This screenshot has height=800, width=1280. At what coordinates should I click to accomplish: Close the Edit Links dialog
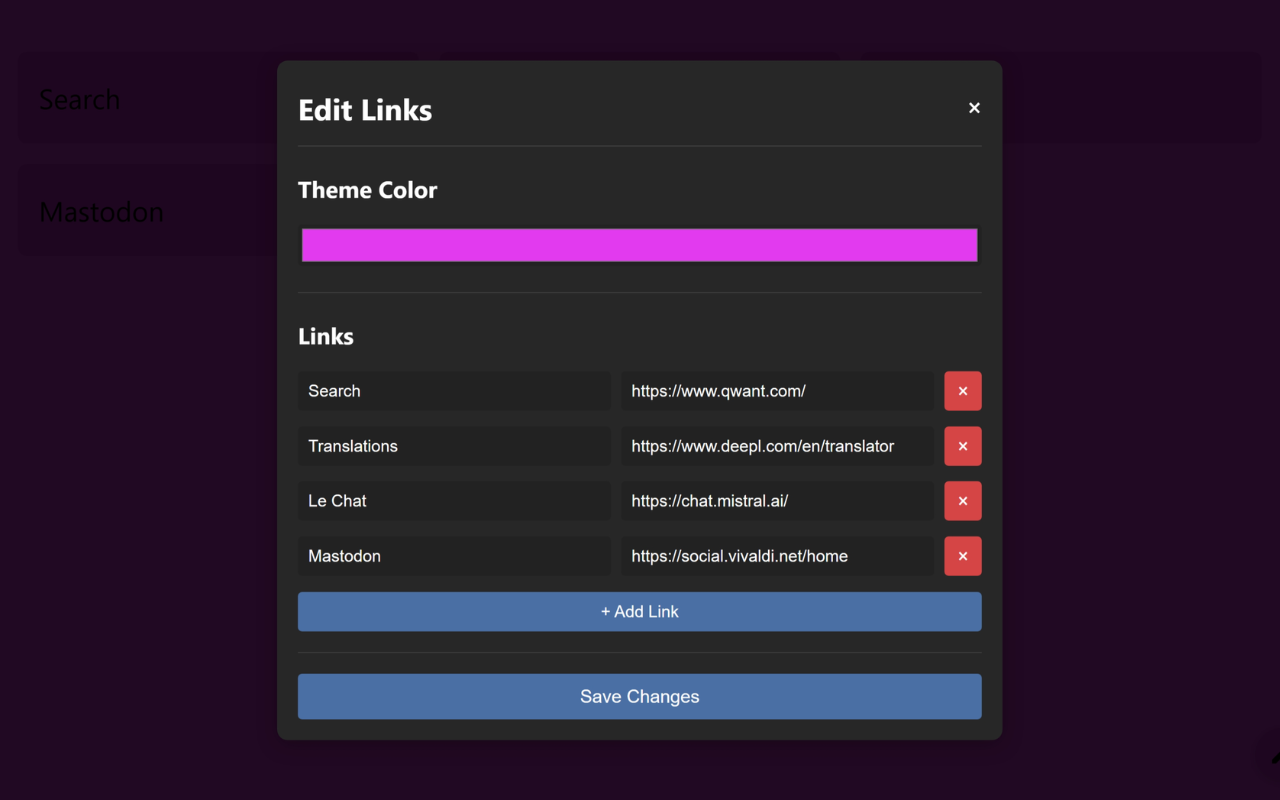[x=974, y=108]
